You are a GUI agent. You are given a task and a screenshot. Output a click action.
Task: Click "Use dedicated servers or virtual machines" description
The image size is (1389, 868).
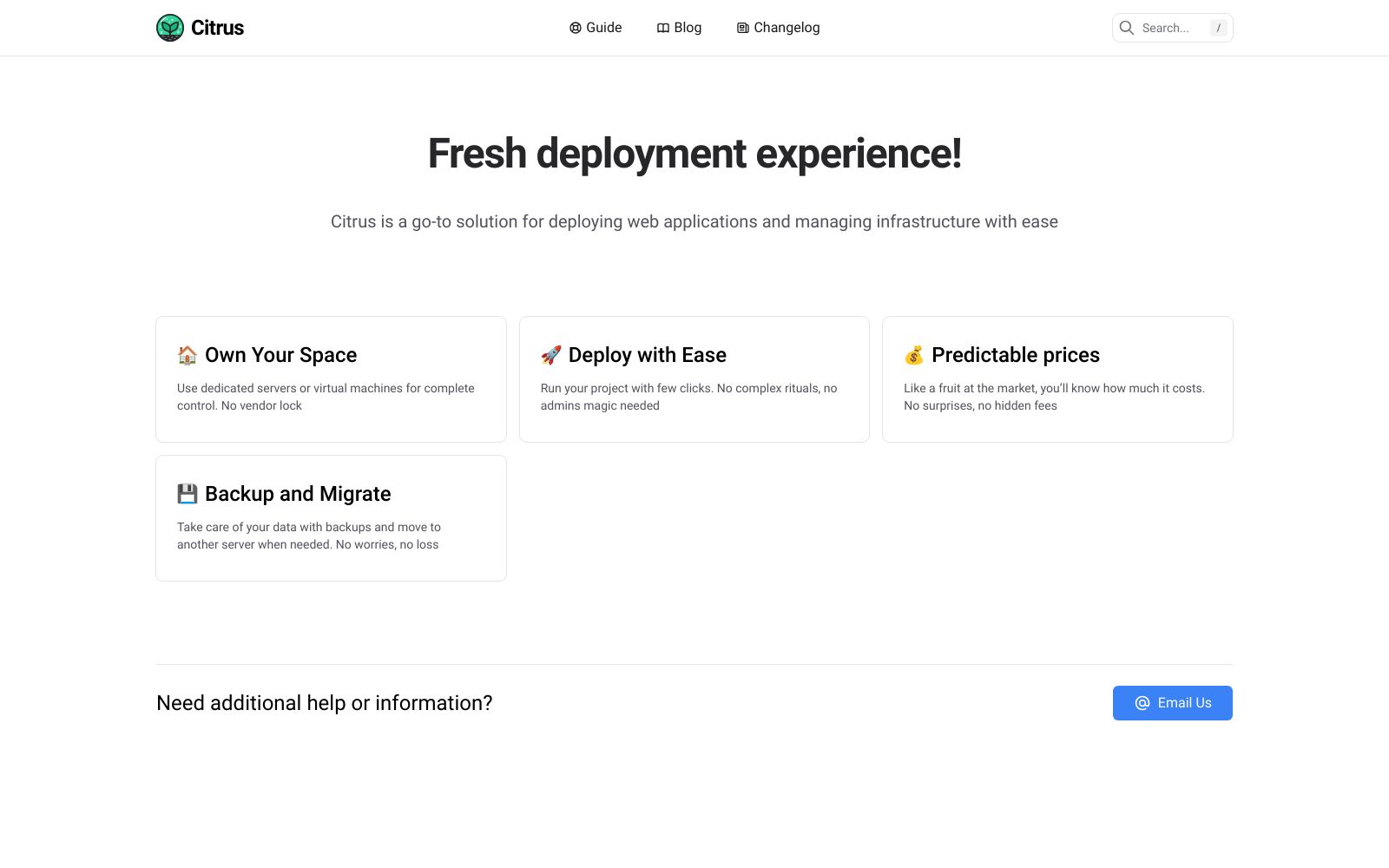pyautogui.click(x=326, y=397)
